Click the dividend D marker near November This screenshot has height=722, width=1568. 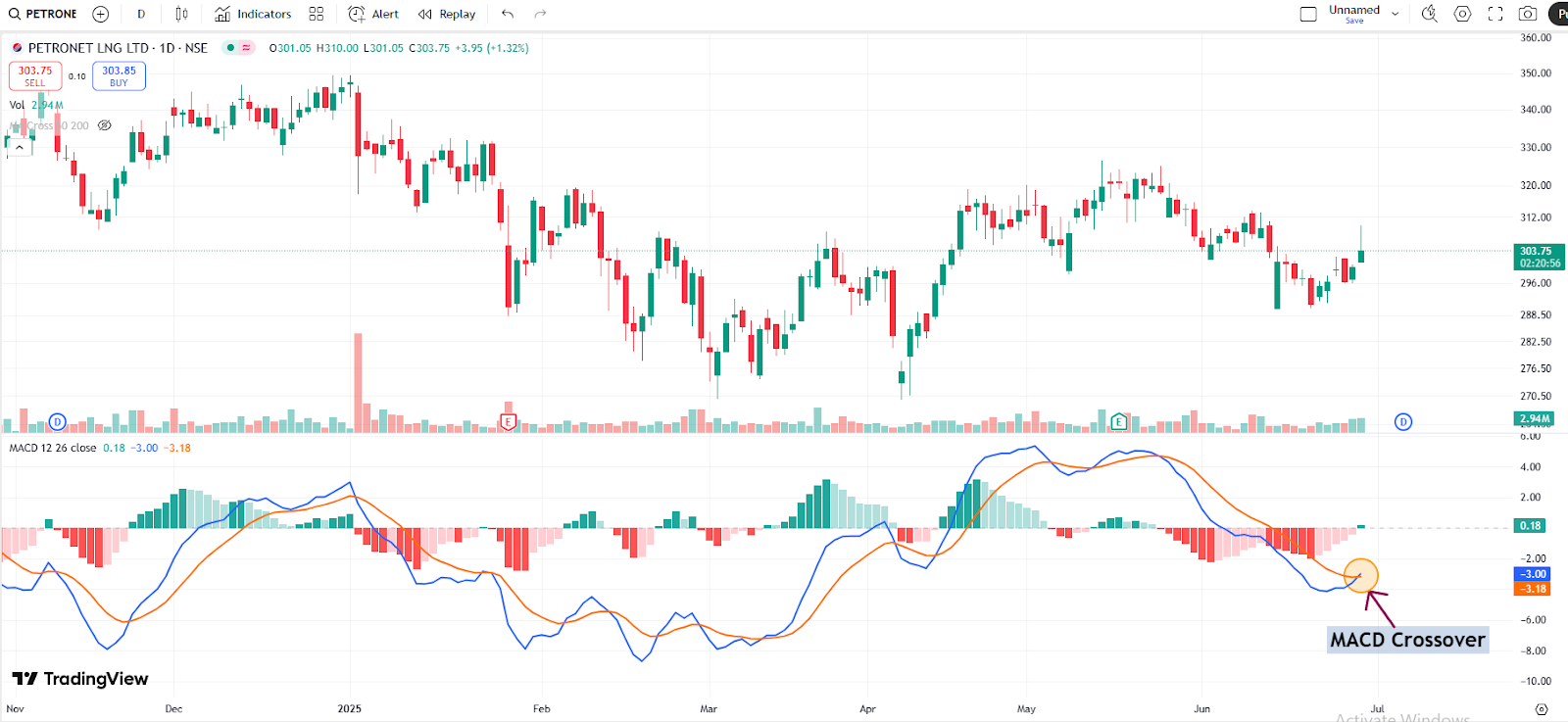[57, 422]
